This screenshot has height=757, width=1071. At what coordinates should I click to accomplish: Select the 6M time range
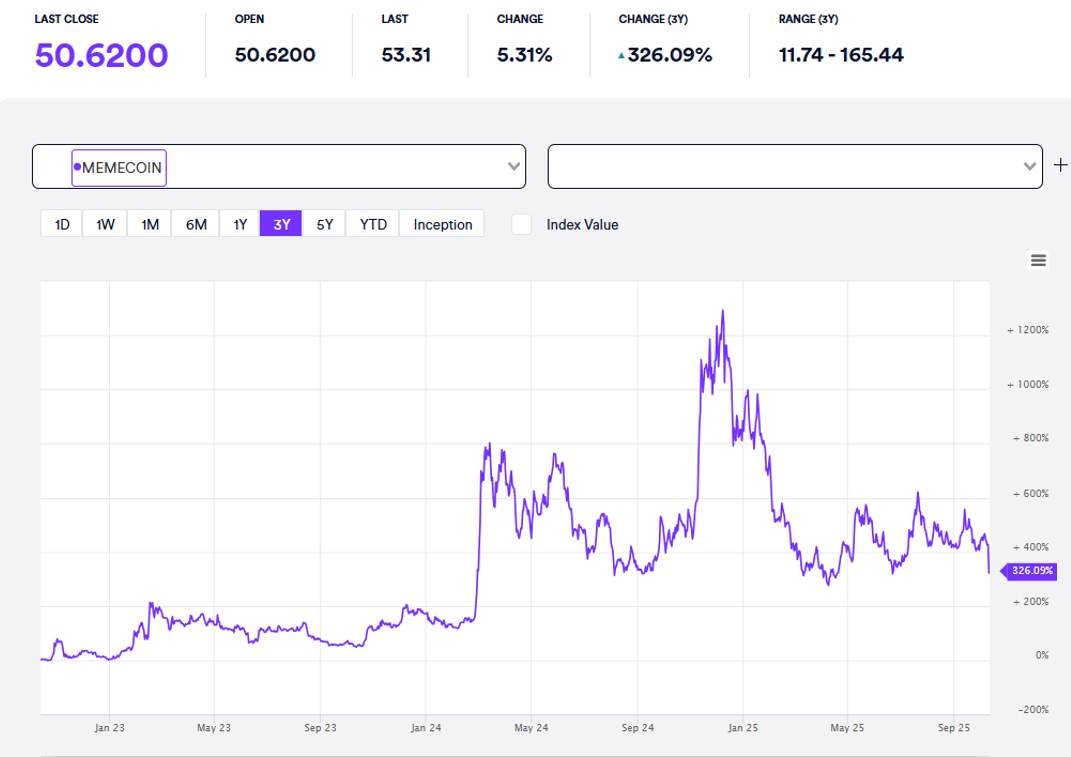coord(196,224)
